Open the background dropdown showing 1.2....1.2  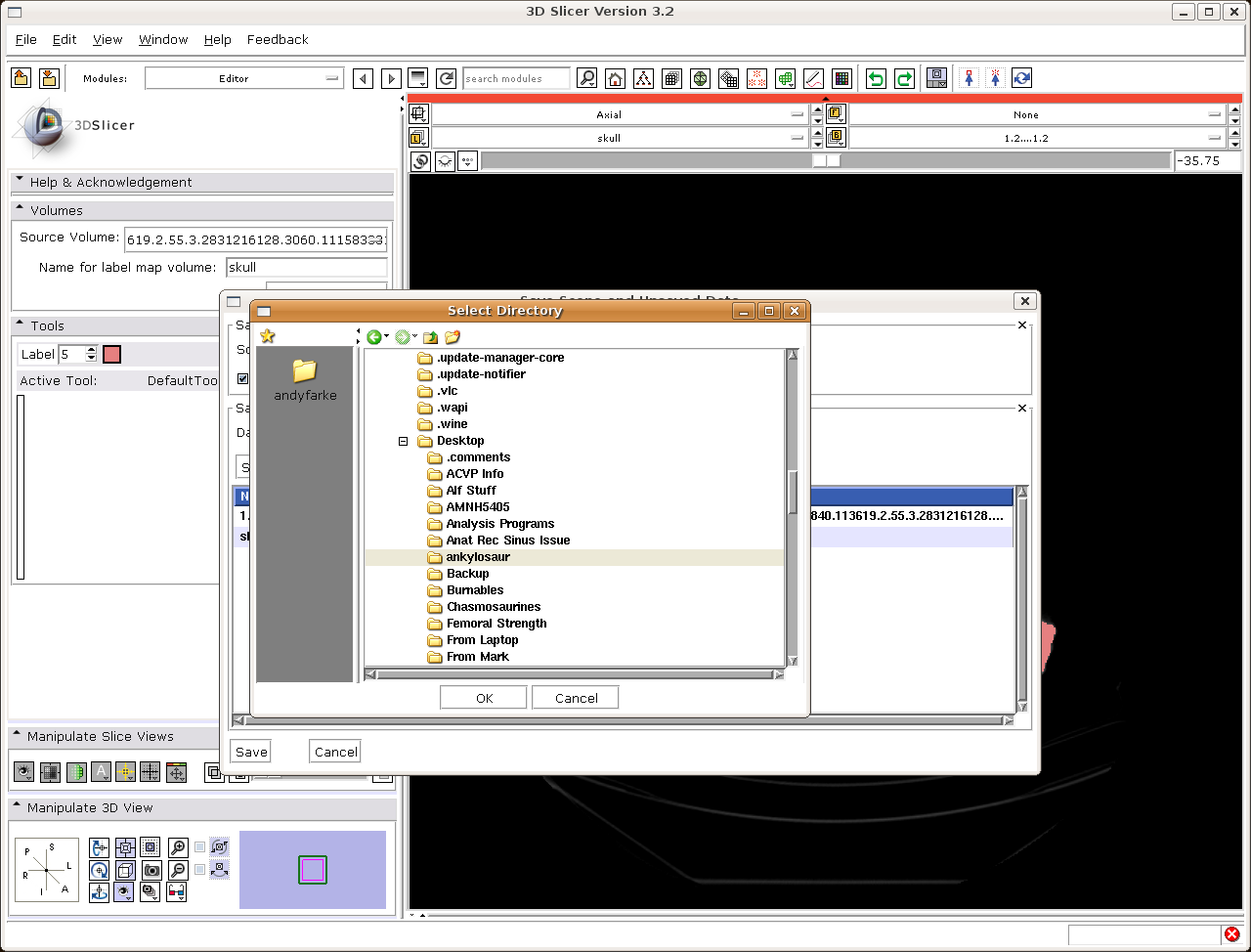point(1037,138)
